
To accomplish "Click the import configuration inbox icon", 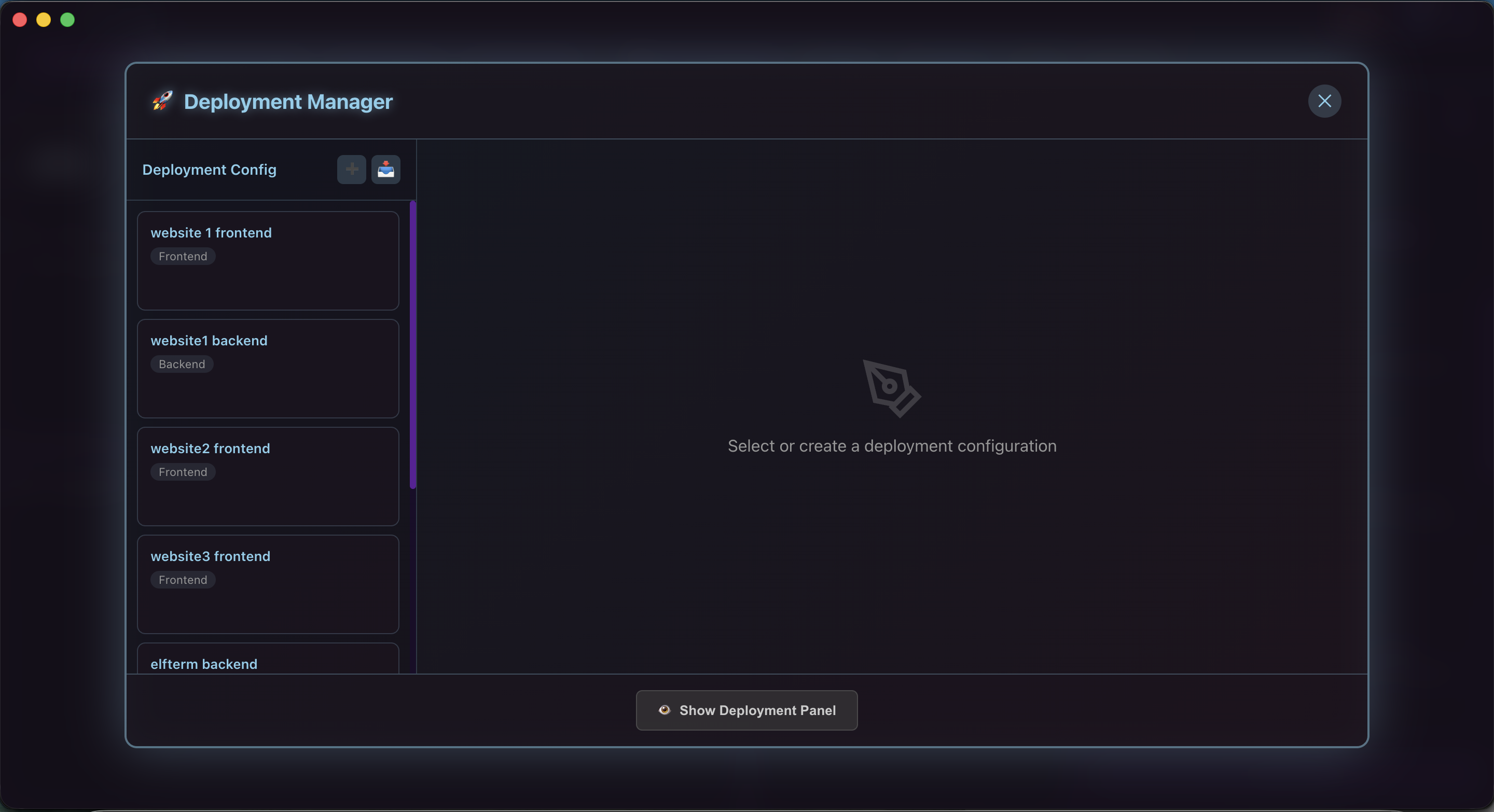I will [x=385, y=169].
